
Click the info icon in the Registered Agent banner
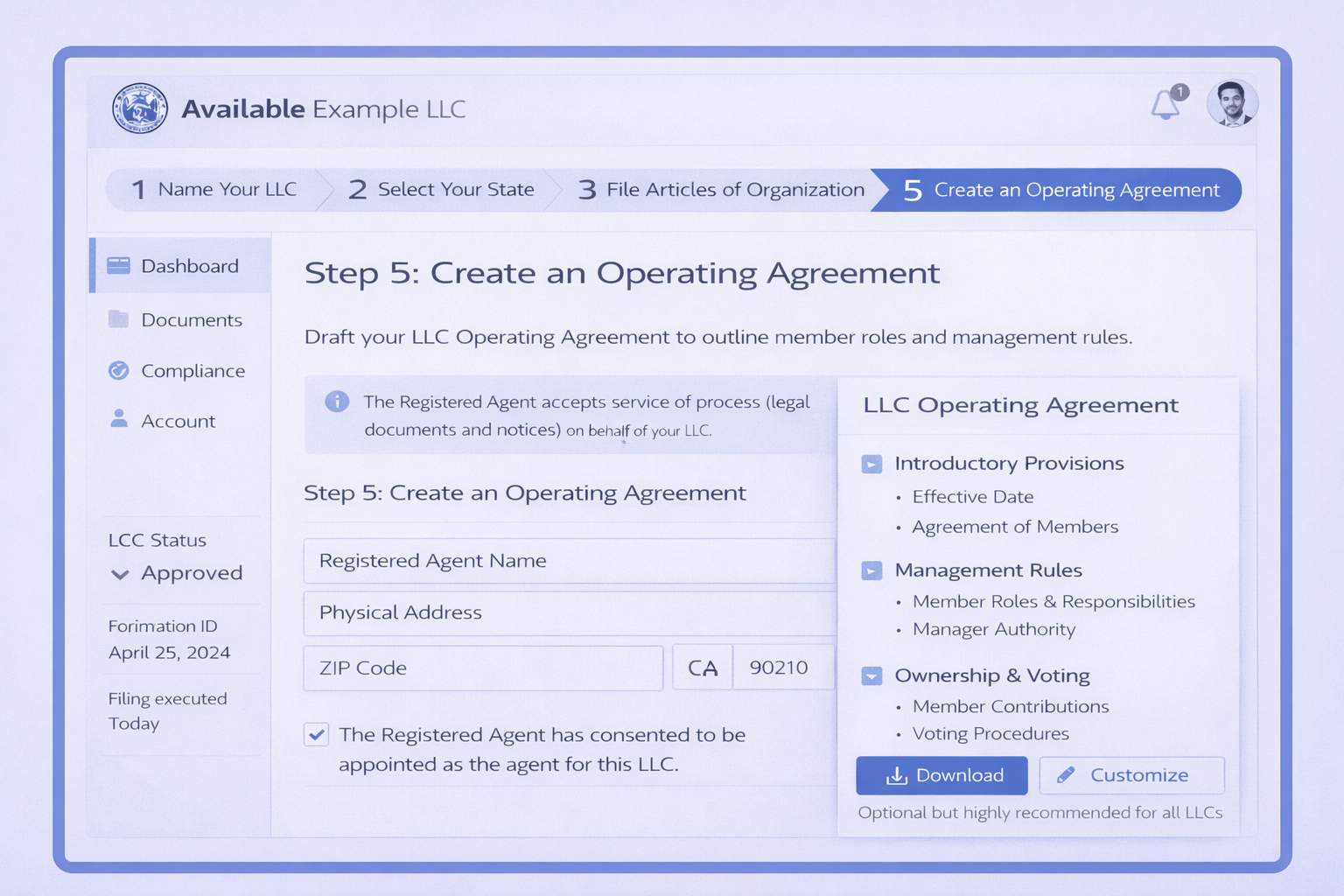click(337, 402)
